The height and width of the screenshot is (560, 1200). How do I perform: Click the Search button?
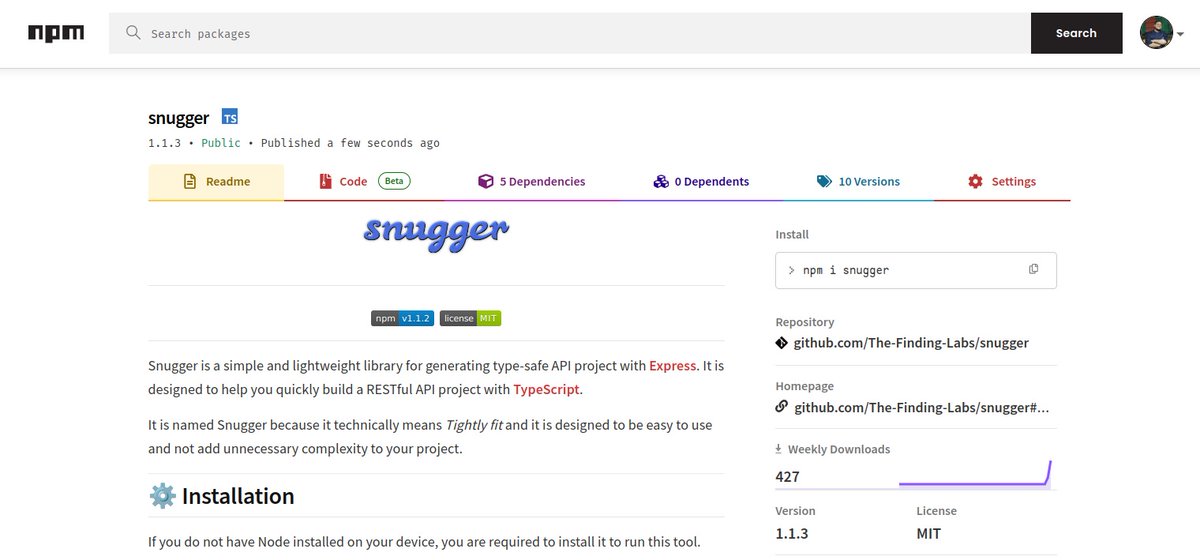pos(1076,33)
